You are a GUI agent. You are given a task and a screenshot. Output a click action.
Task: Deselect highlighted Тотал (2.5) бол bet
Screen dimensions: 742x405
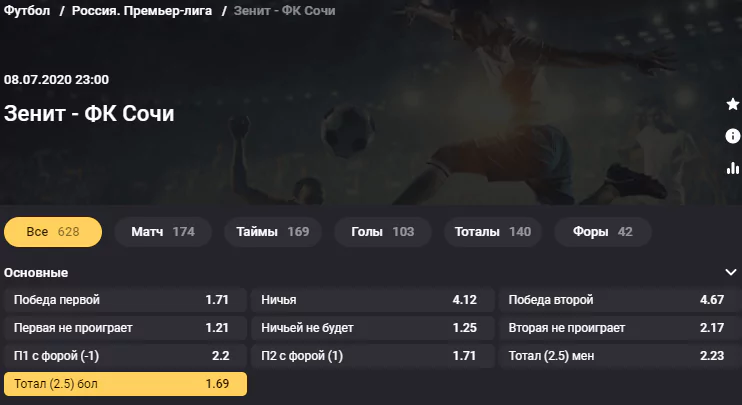click(125, 384)
